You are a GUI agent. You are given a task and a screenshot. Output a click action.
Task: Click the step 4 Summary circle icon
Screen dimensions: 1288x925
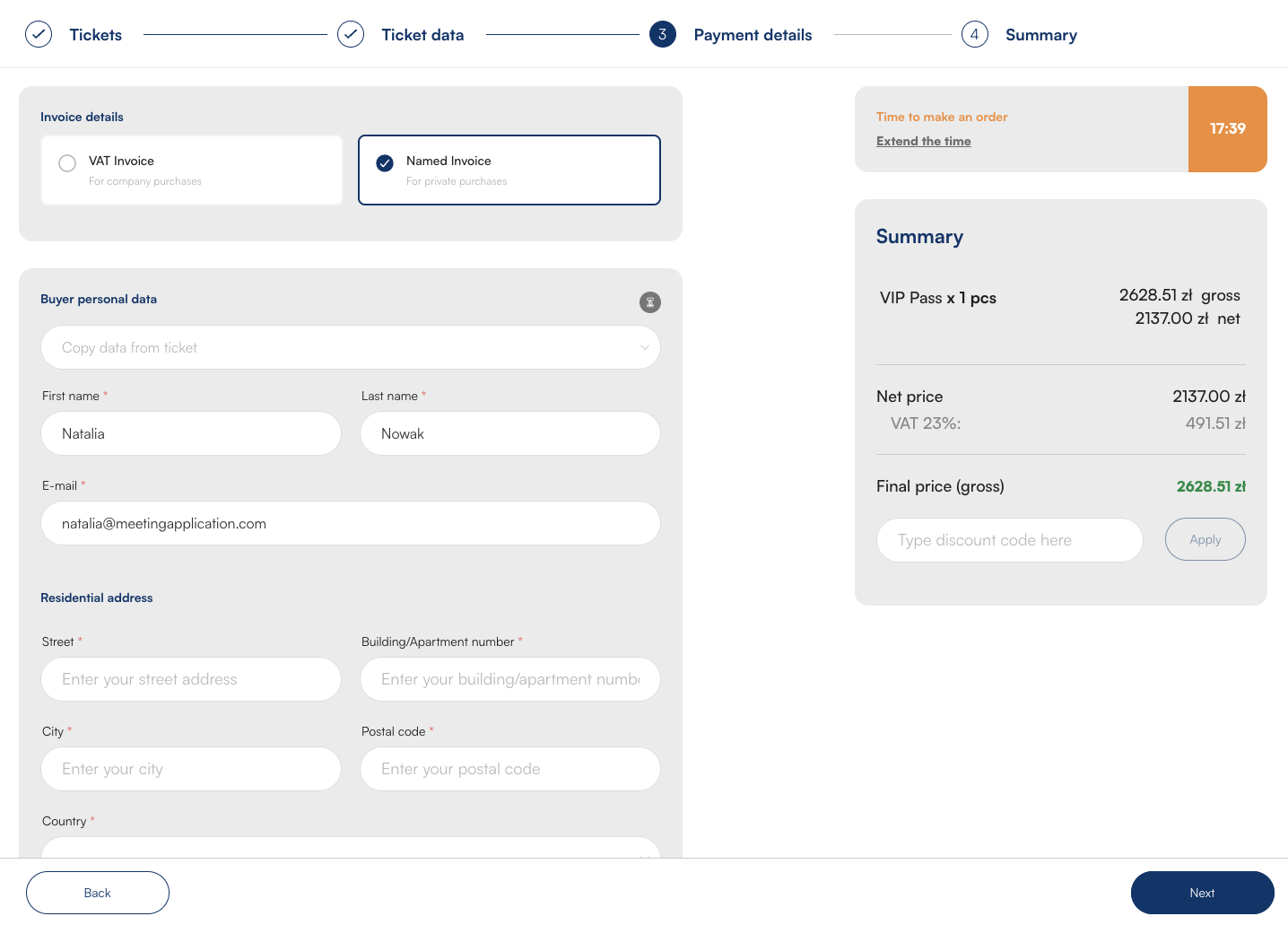point(975,35)
